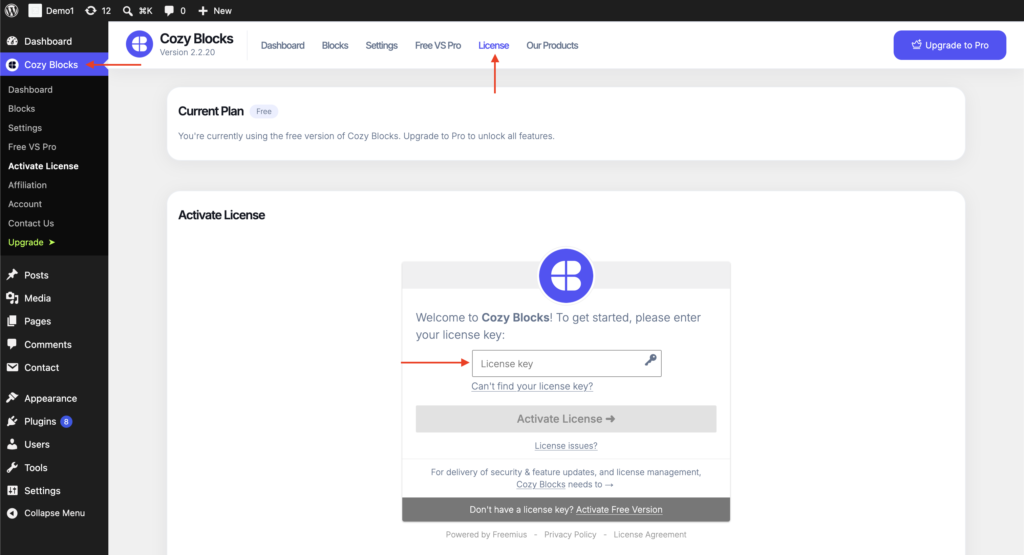Open the License issues link
This screenshot has height=555, width=1024.
click(566, 446)
